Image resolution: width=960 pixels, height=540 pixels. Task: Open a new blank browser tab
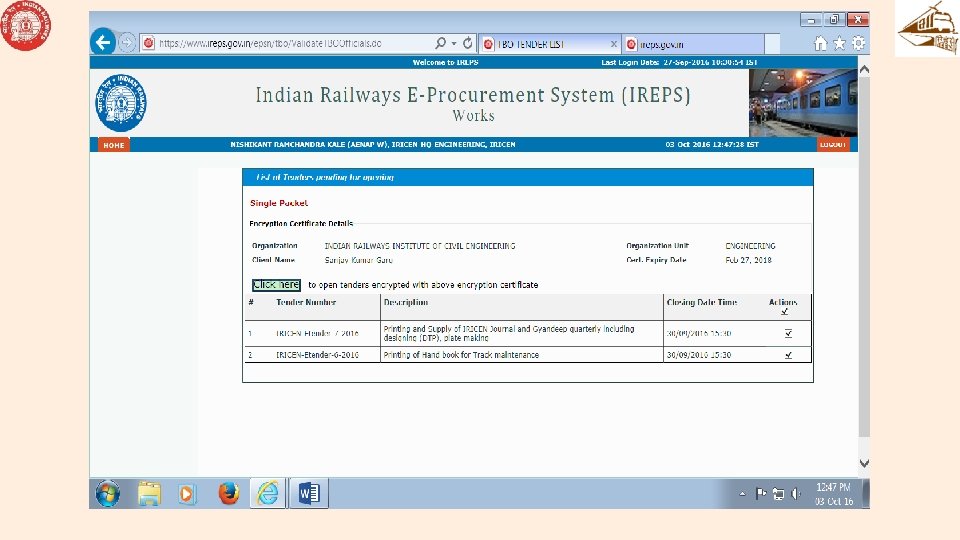click(772, 44)
